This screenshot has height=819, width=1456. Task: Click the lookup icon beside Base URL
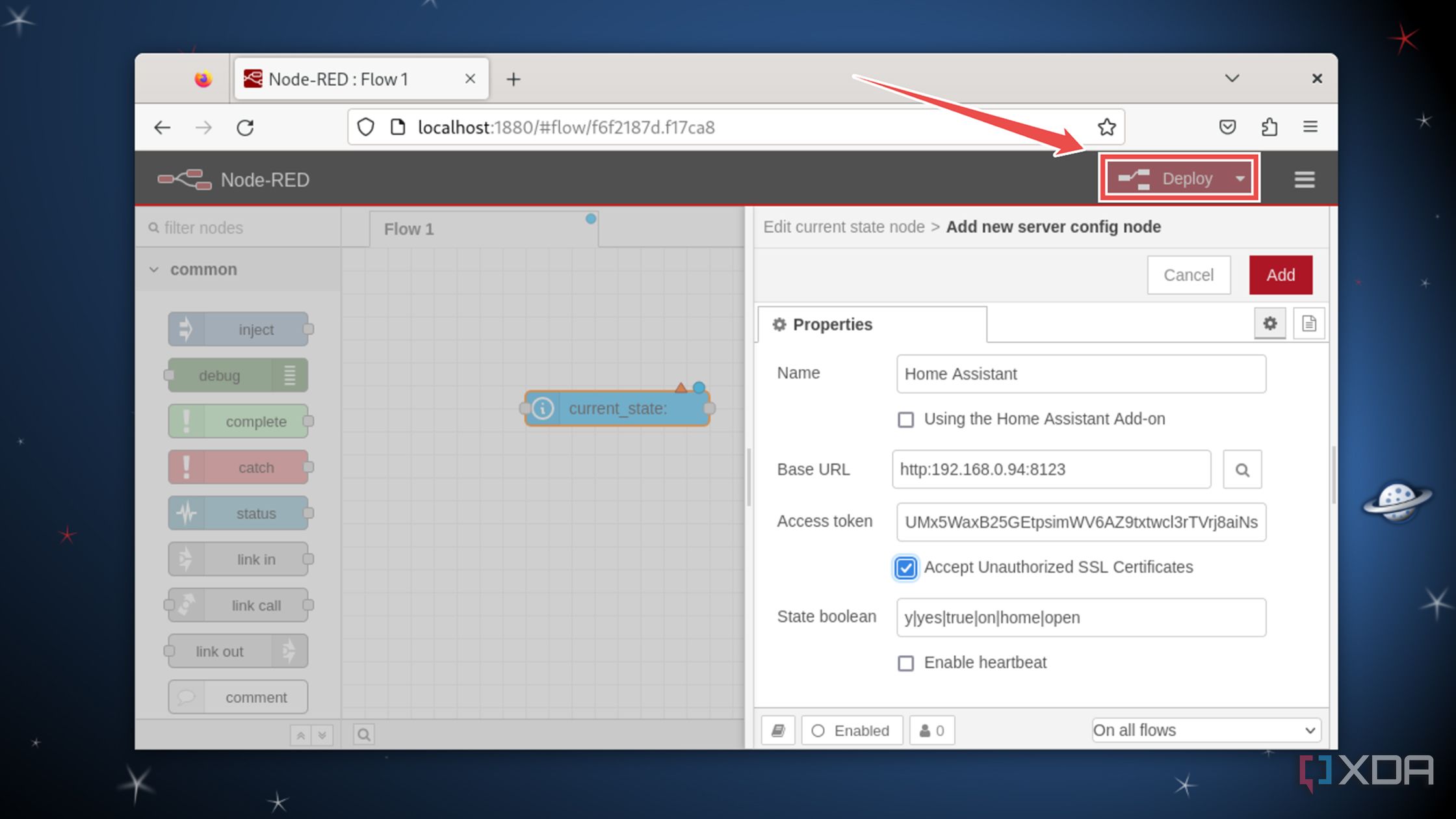(1242, 469)
